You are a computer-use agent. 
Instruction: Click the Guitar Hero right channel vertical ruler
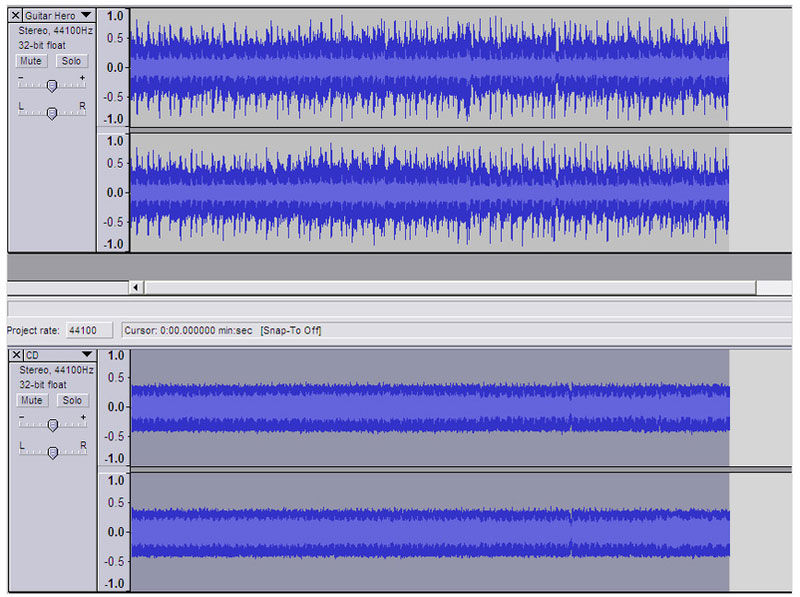pyautogui.click(x=113, y=193)
